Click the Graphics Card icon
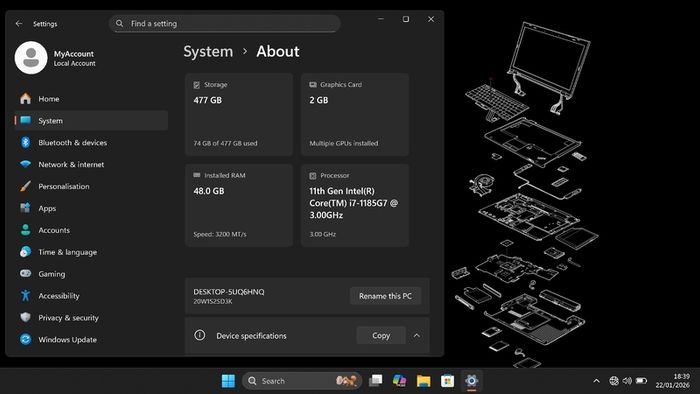This screenshot has width=700, height=394. (313, 84)
